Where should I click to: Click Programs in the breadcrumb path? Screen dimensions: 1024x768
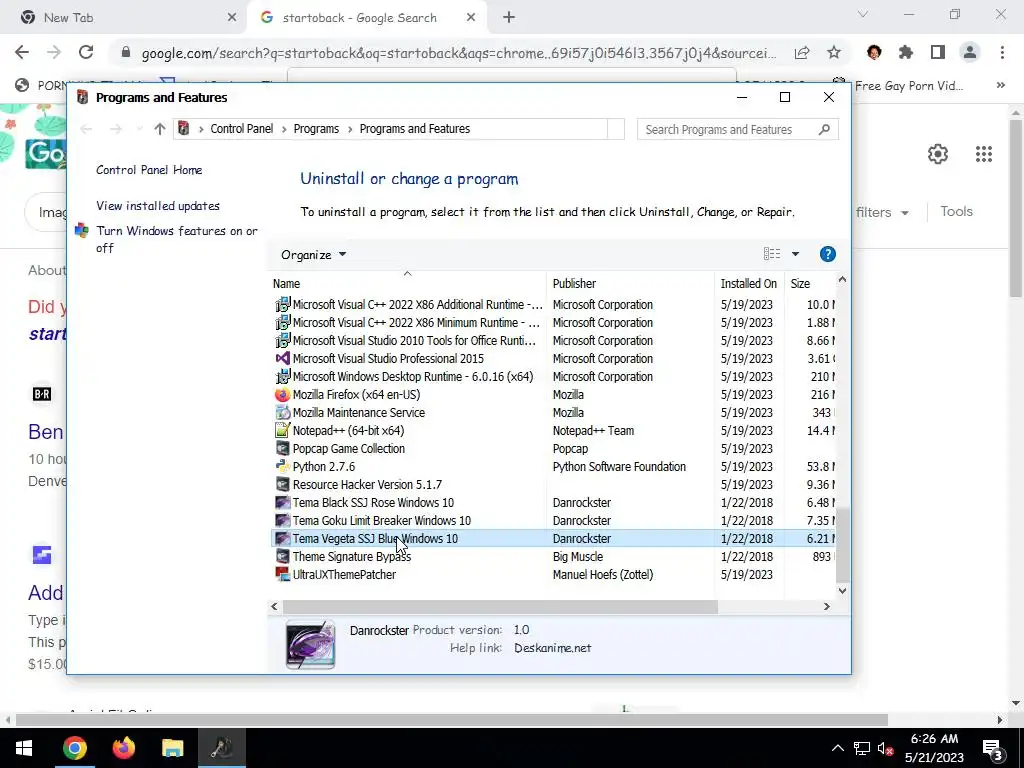(316, 129)
